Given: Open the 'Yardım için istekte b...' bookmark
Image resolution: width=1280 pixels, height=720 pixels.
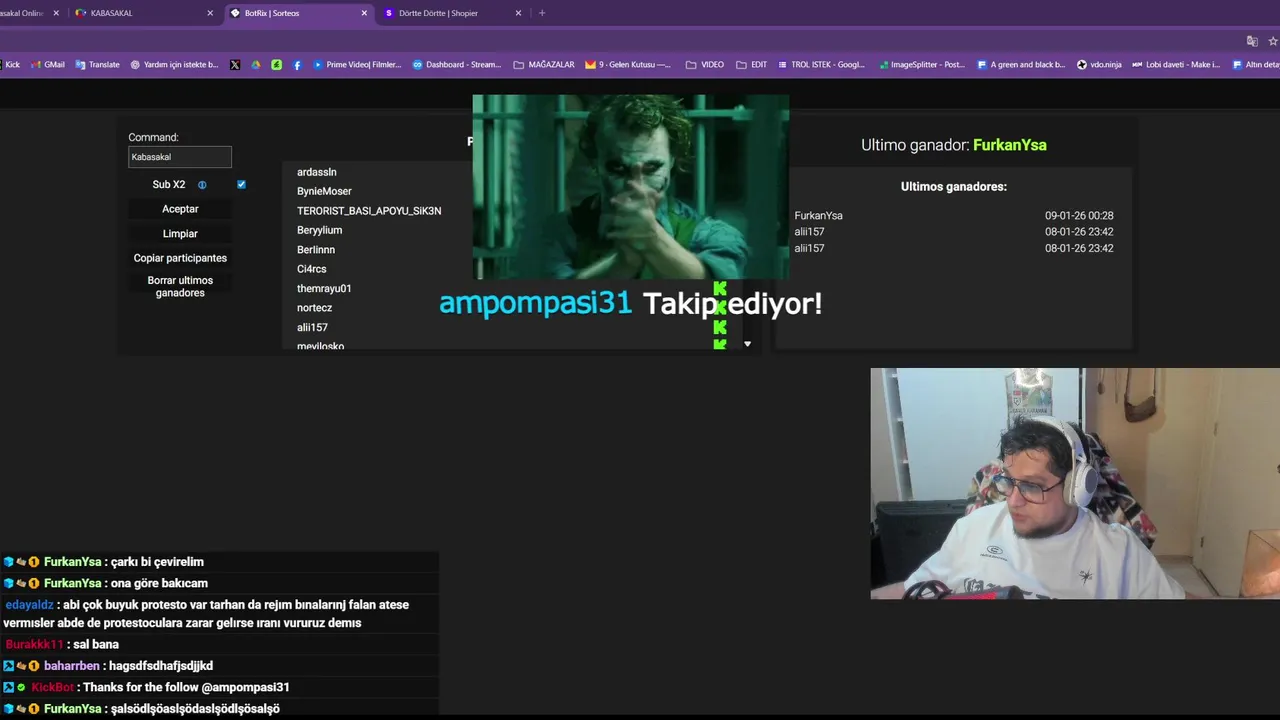Looking at the screenshot, I should 174,65.
